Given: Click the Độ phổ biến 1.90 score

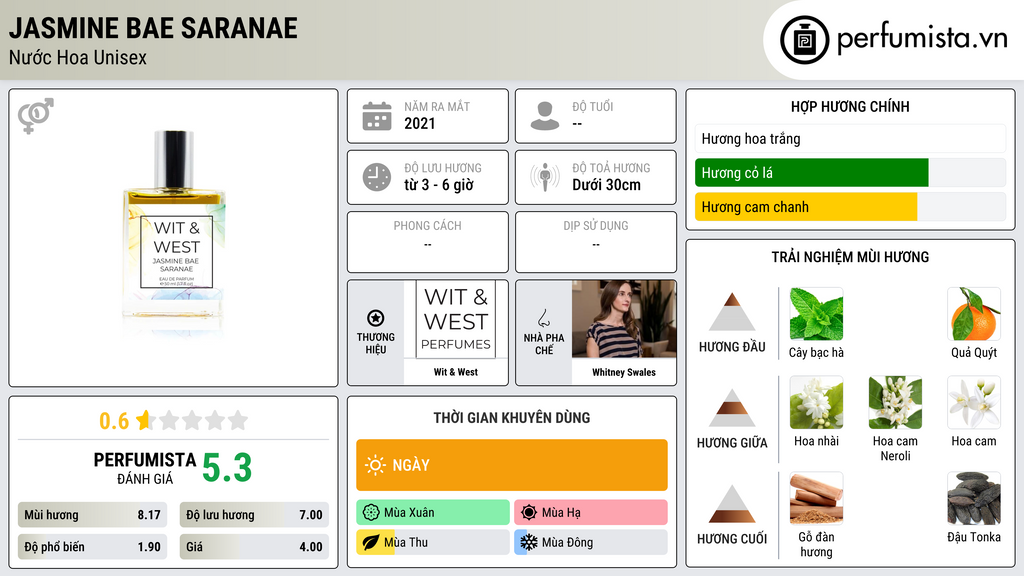Looking at the screenshot, I should [92, 547].
